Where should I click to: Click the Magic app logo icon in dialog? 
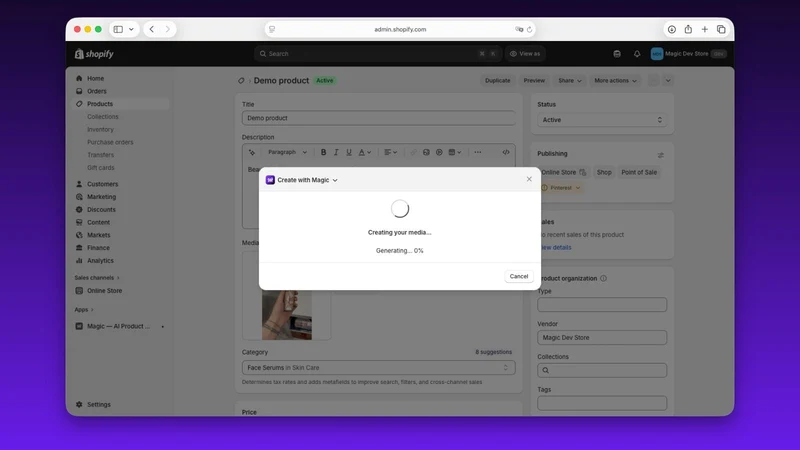click(x=270, y=180)
